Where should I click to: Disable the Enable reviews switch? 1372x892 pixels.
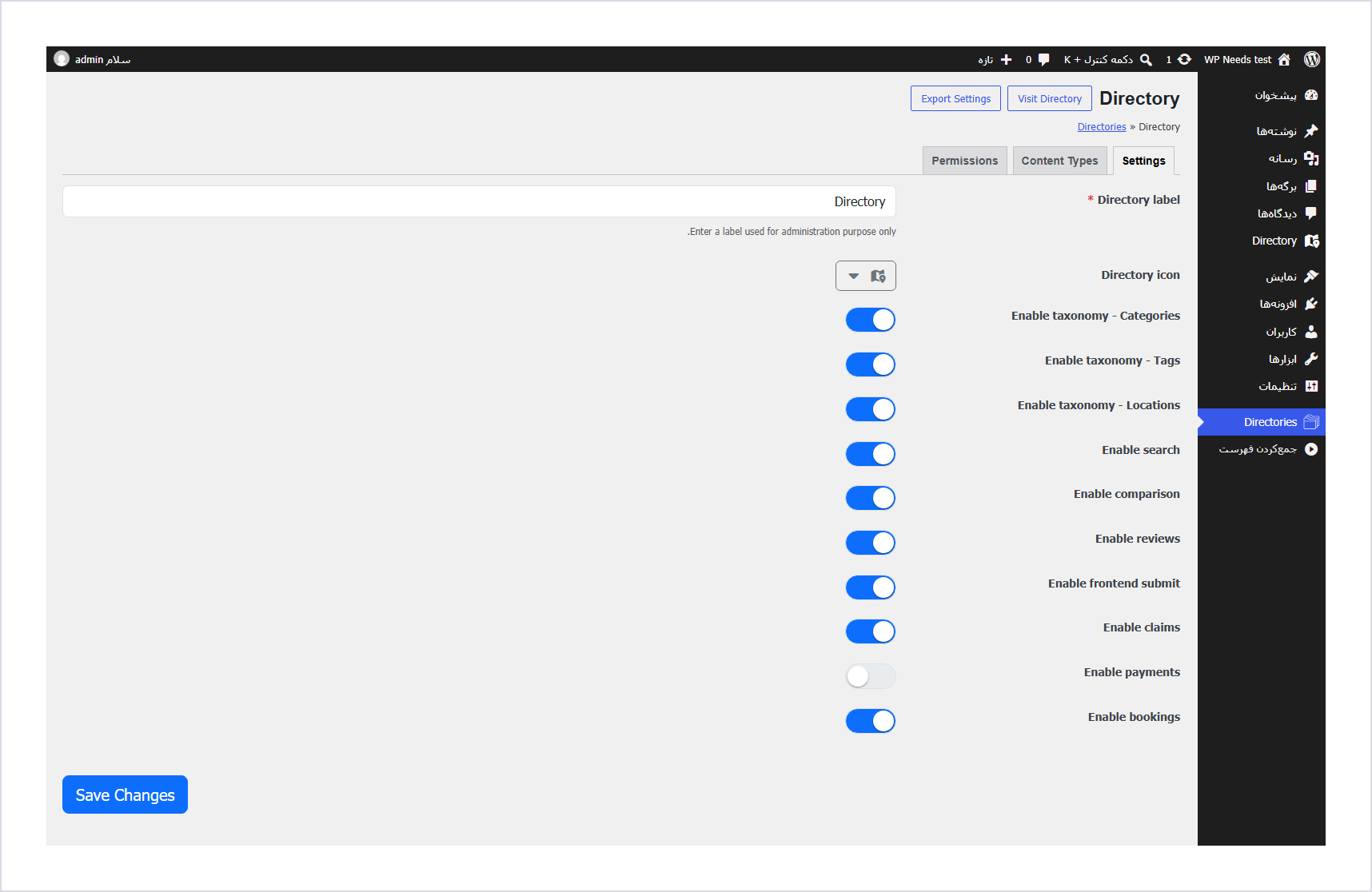pos(871,543)
